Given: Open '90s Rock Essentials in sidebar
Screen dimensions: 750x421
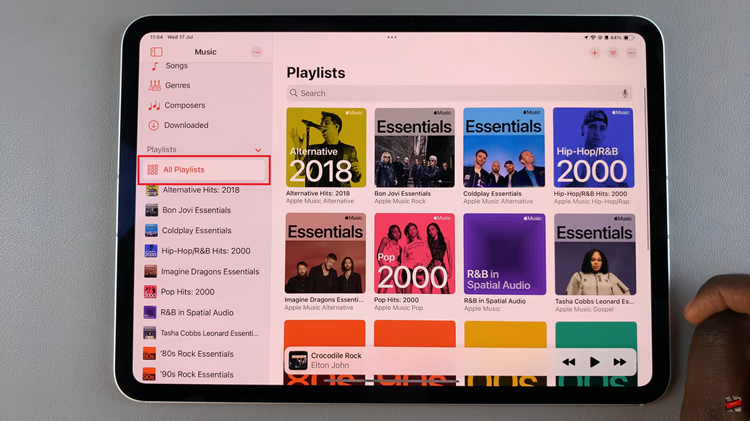Looking at the screenshot, I should (x=197, y=374).
